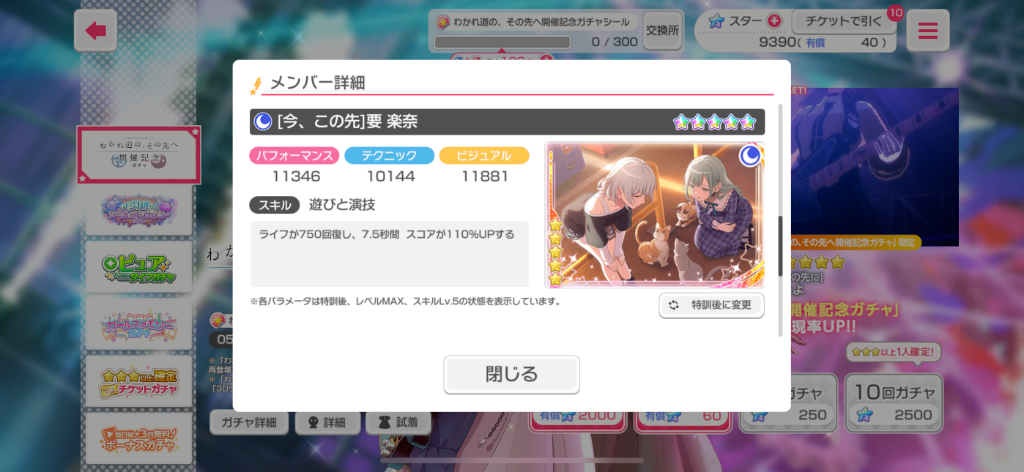1024x472 pixels.
Task: Add stars with the plus icon
Action: (x=775, y=22)
